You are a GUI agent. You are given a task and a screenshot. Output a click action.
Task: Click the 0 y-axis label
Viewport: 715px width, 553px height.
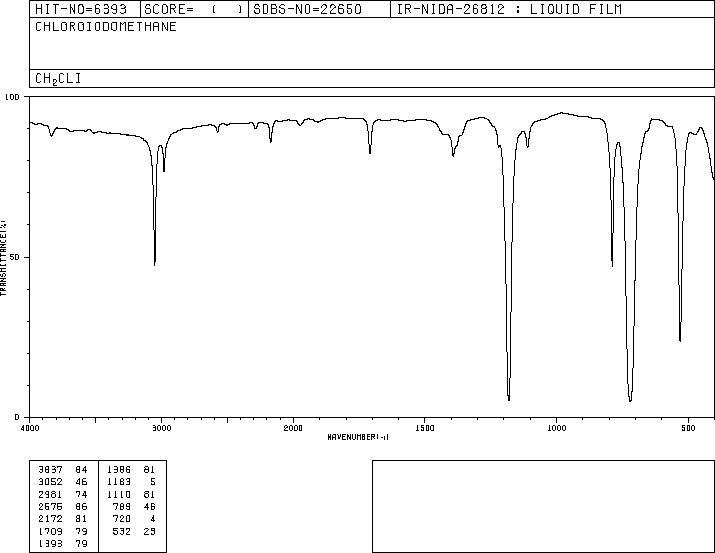(x=17, y=417)
